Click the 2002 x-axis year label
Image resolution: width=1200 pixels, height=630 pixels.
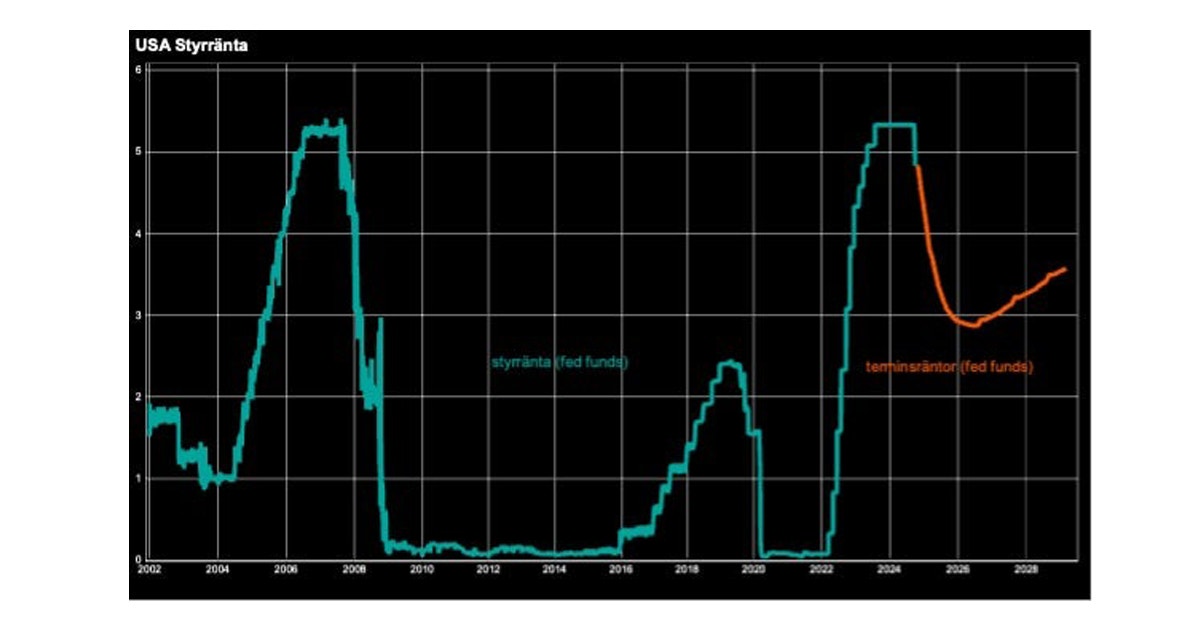point(149,570)
